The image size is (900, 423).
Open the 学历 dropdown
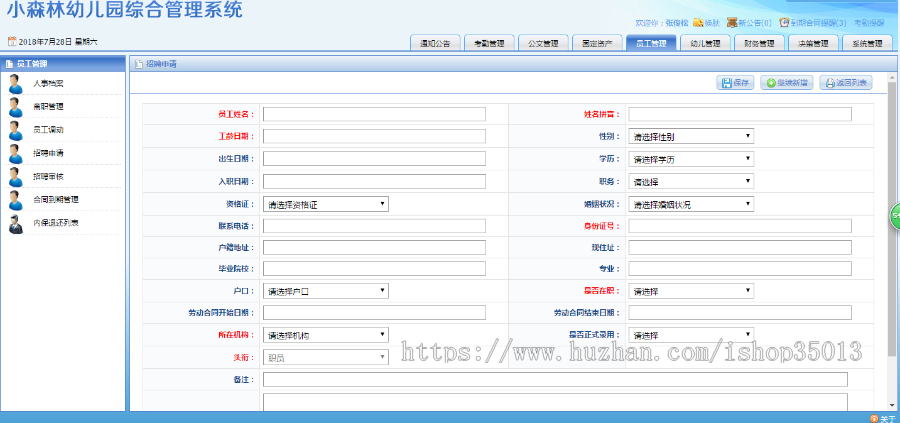click(x=691, y=159)
